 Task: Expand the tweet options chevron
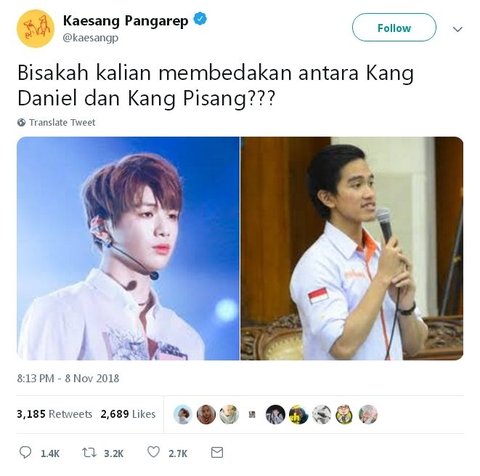(458, 29)
